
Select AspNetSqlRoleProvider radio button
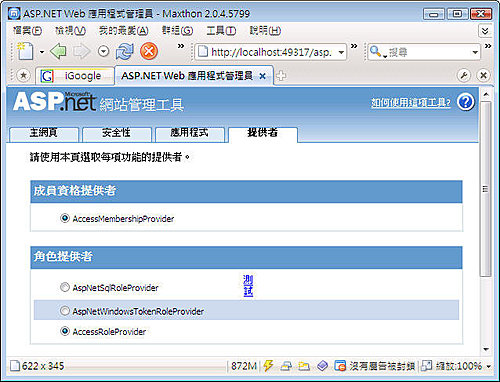click(x=65, y=287)
